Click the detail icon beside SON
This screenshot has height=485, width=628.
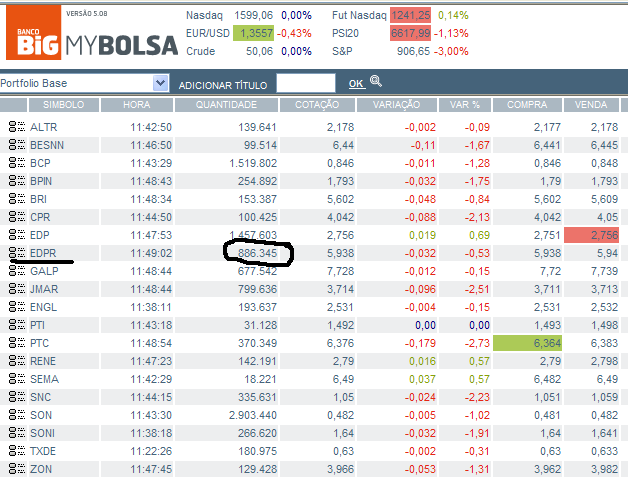[x=17, y=415]
